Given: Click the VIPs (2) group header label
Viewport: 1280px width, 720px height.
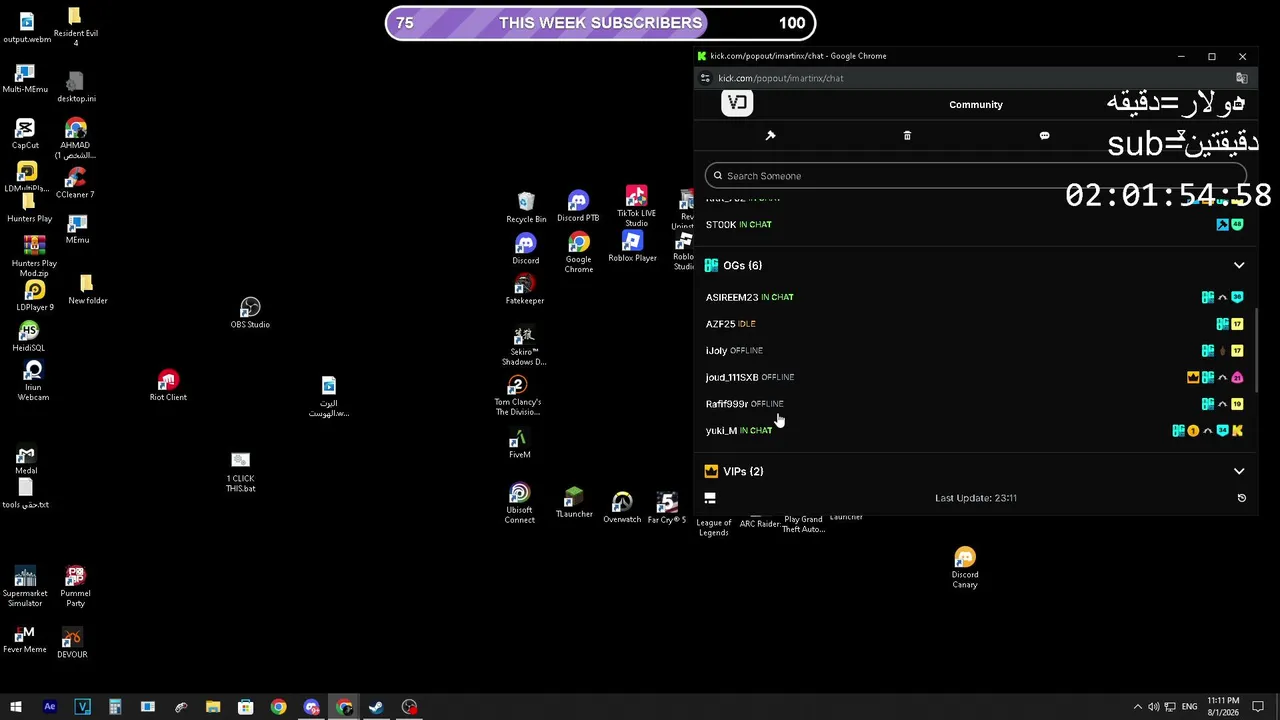Looking at the screenshot, I should coord(743,471).
